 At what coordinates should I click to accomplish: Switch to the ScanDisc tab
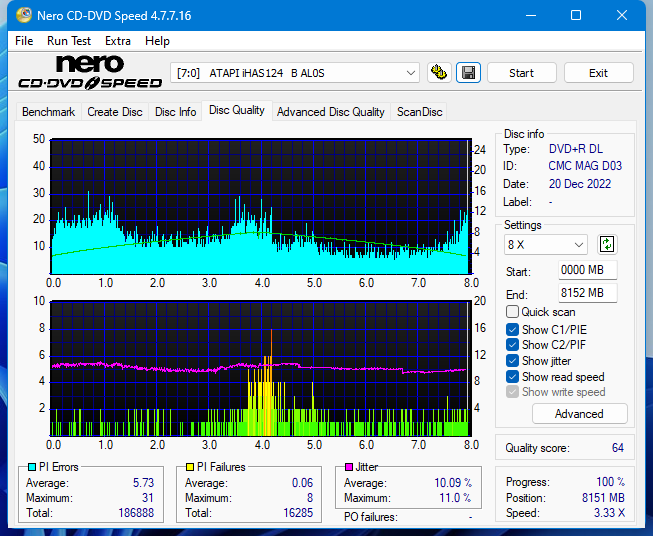pos(419,112)
